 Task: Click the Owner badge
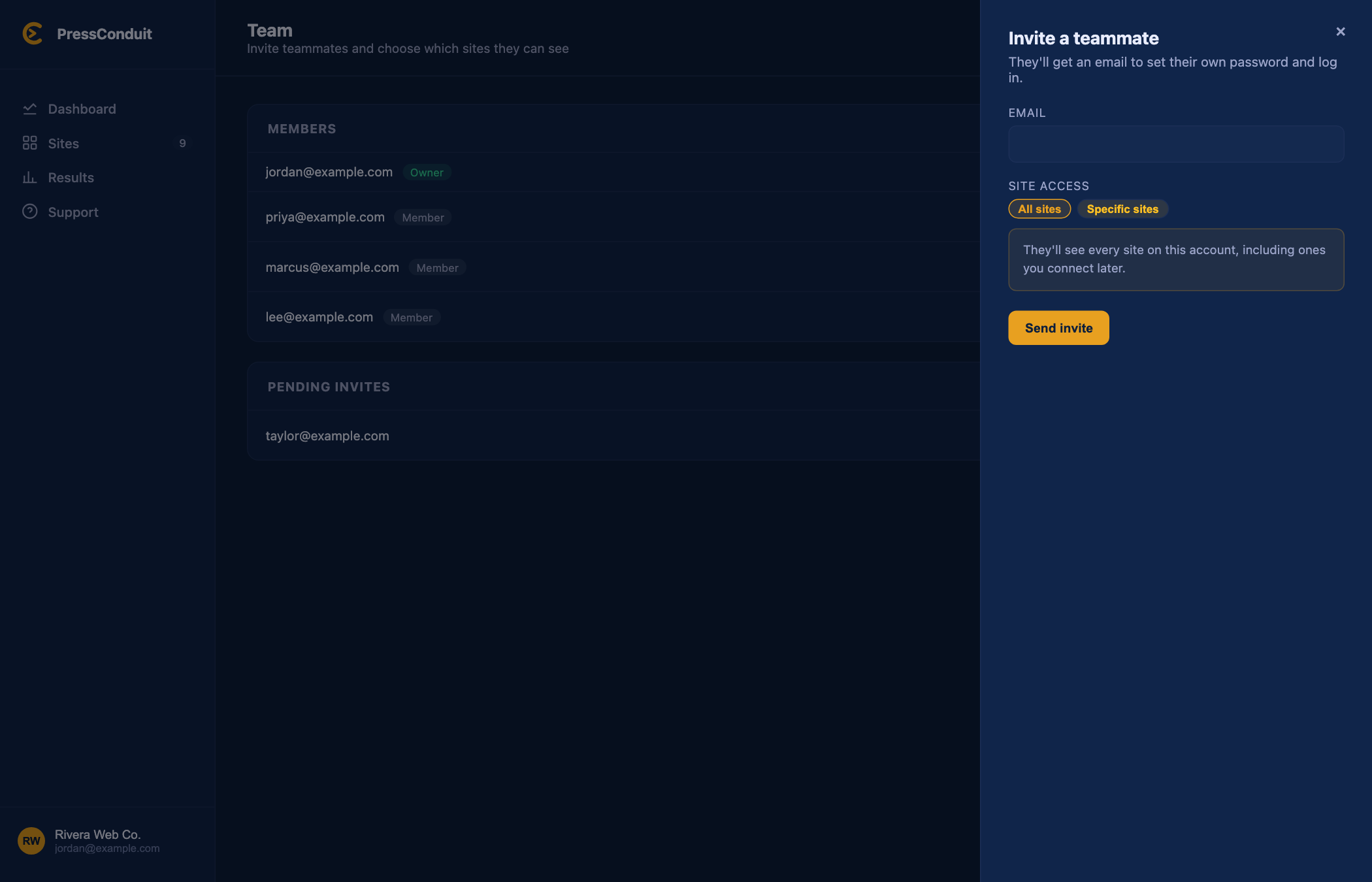point(427,172)
